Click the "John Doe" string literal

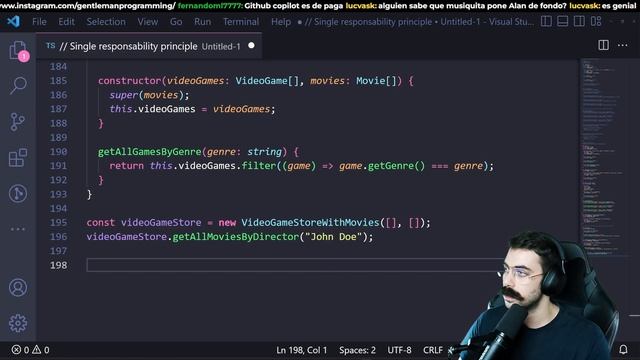333,237
